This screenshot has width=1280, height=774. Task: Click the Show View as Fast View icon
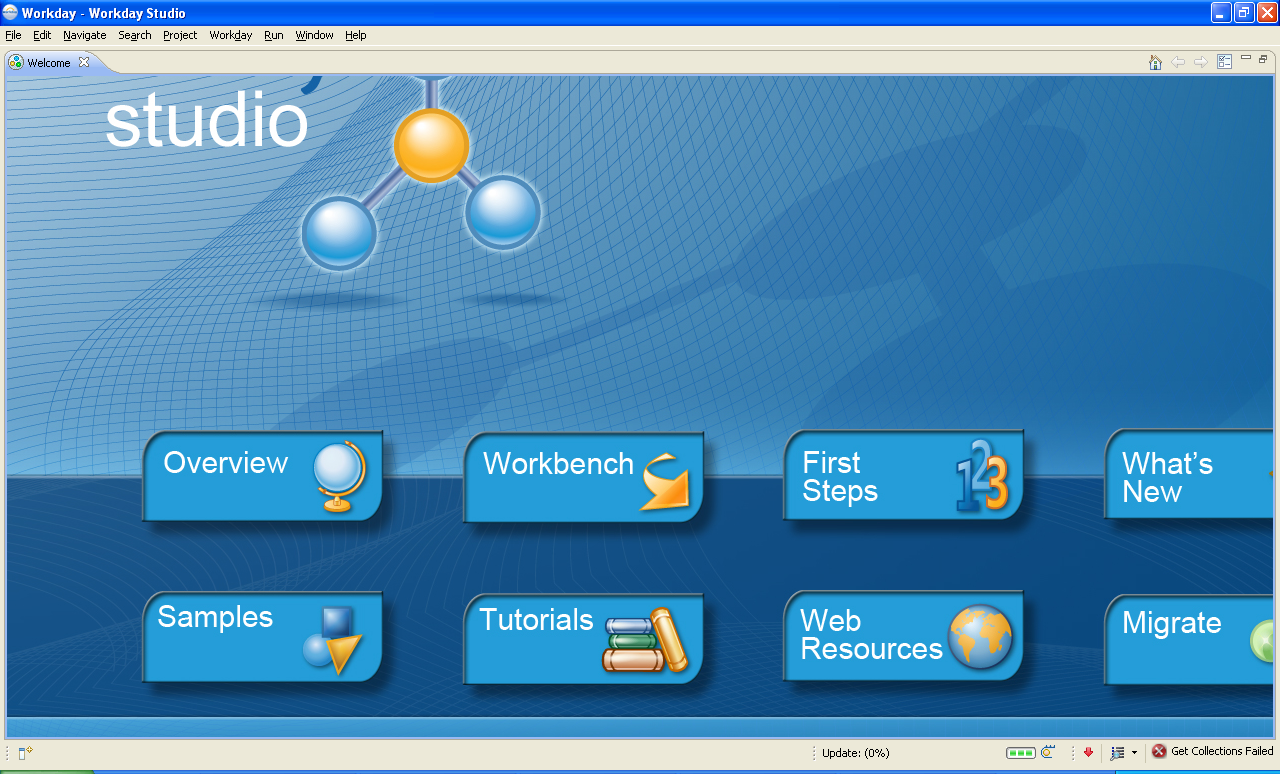tap(25, 753)
